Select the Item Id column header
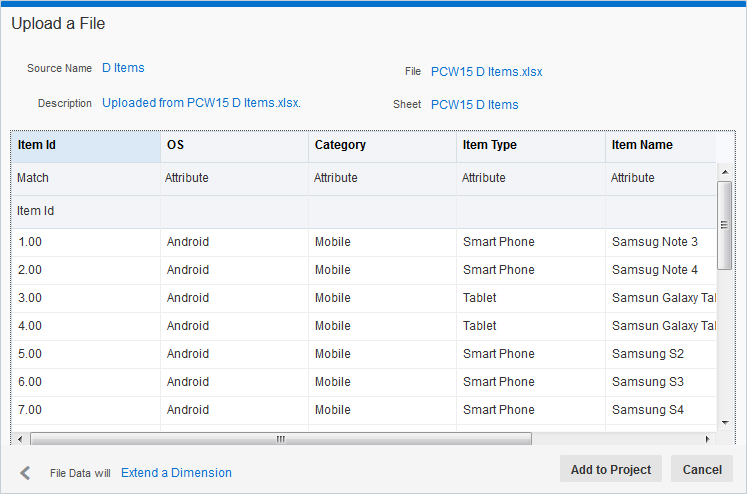 pos(86,145)
